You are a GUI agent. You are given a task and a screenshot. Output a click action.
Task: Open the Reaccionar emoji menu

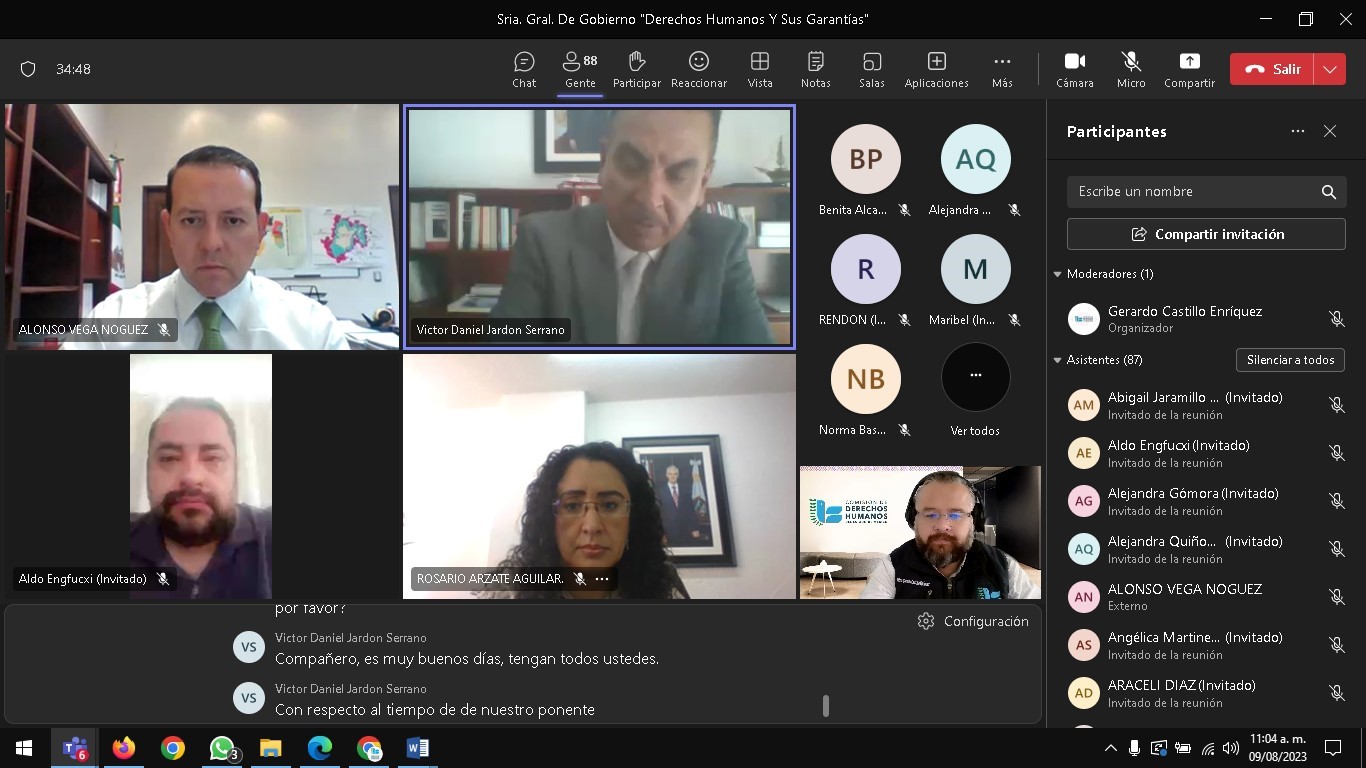click(699, 69)
